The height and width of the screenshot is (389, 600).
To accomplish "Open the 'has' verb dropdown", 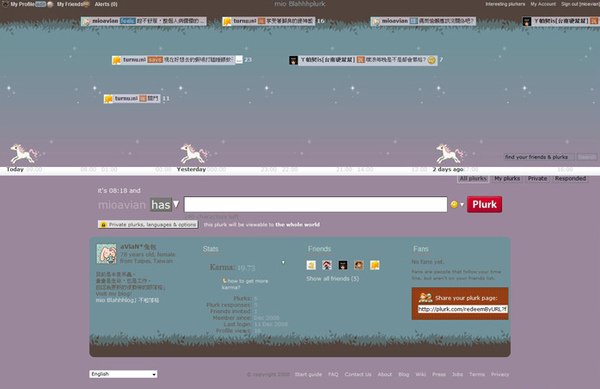I will (165, 205).
